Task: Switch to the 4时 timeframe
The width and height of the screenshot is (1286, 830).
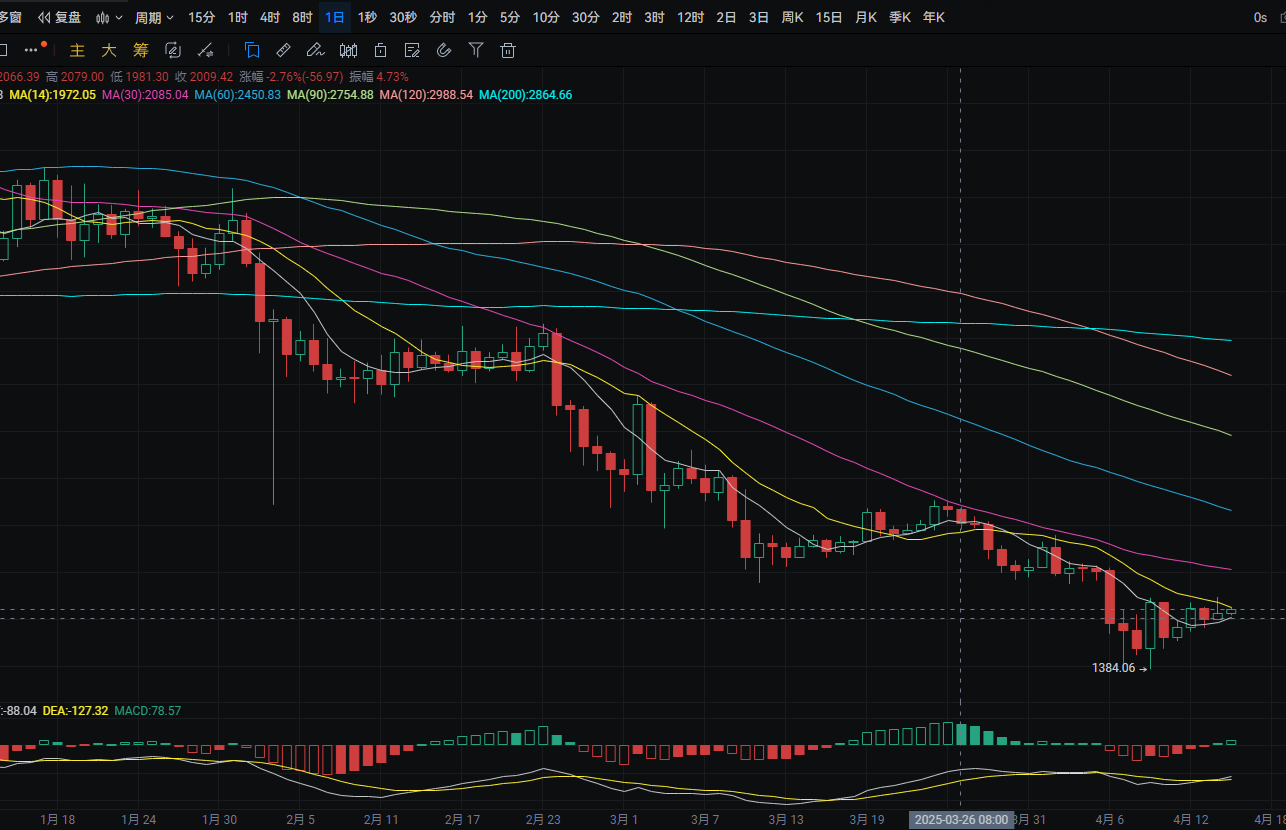Action: [x=270, y=17]
